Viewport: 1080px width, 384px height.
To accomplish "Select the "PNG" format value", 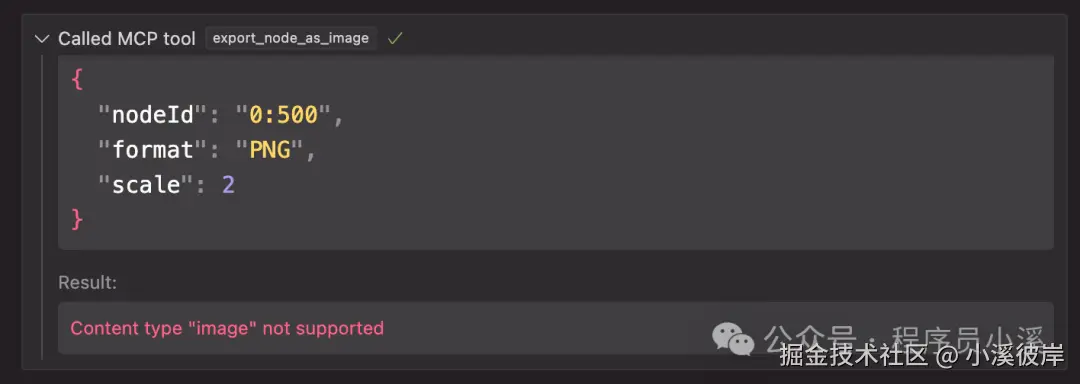I will pos(269,149).
